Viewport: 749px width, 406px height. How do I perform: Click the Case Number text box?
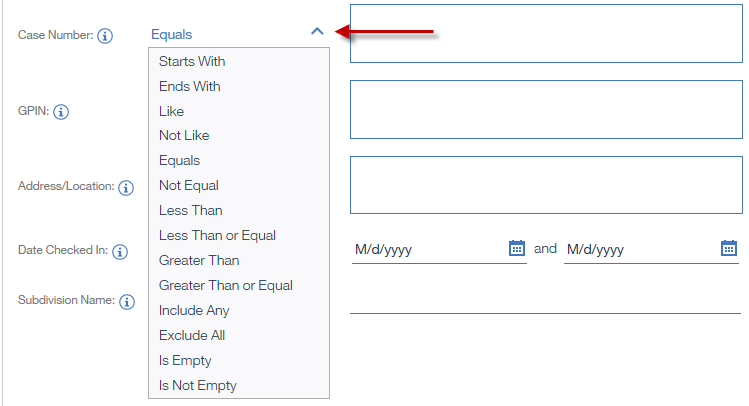[546, 33]
